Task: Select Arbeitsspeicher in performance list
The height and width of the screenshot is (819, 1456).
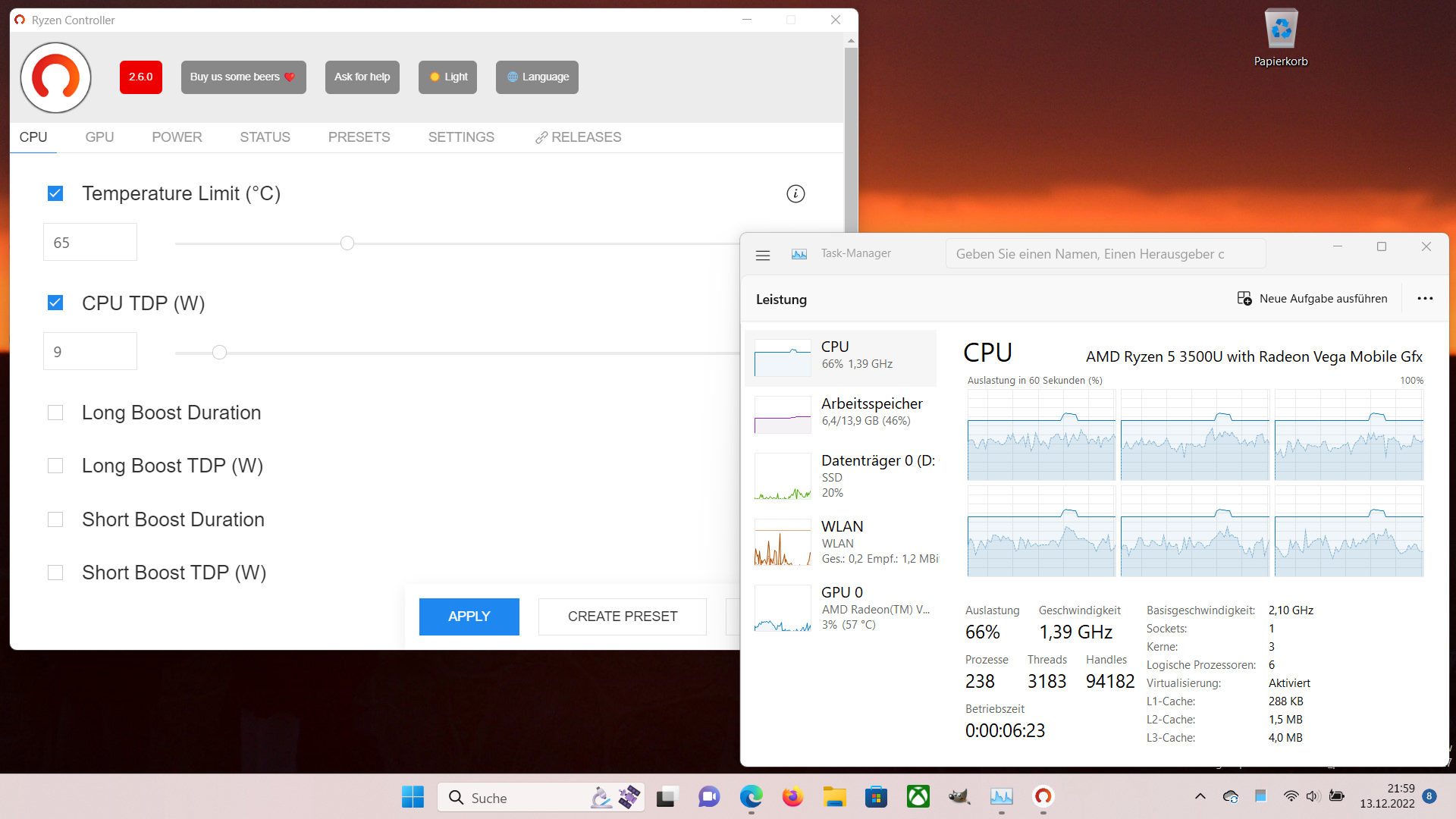Action: 842,412
